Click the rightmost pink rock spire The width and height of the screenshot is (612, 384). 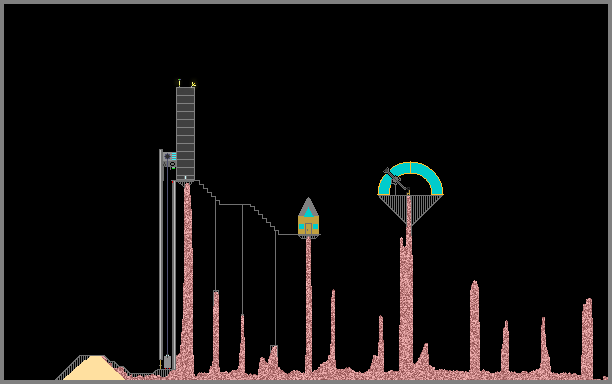click(x=587, y=338)
